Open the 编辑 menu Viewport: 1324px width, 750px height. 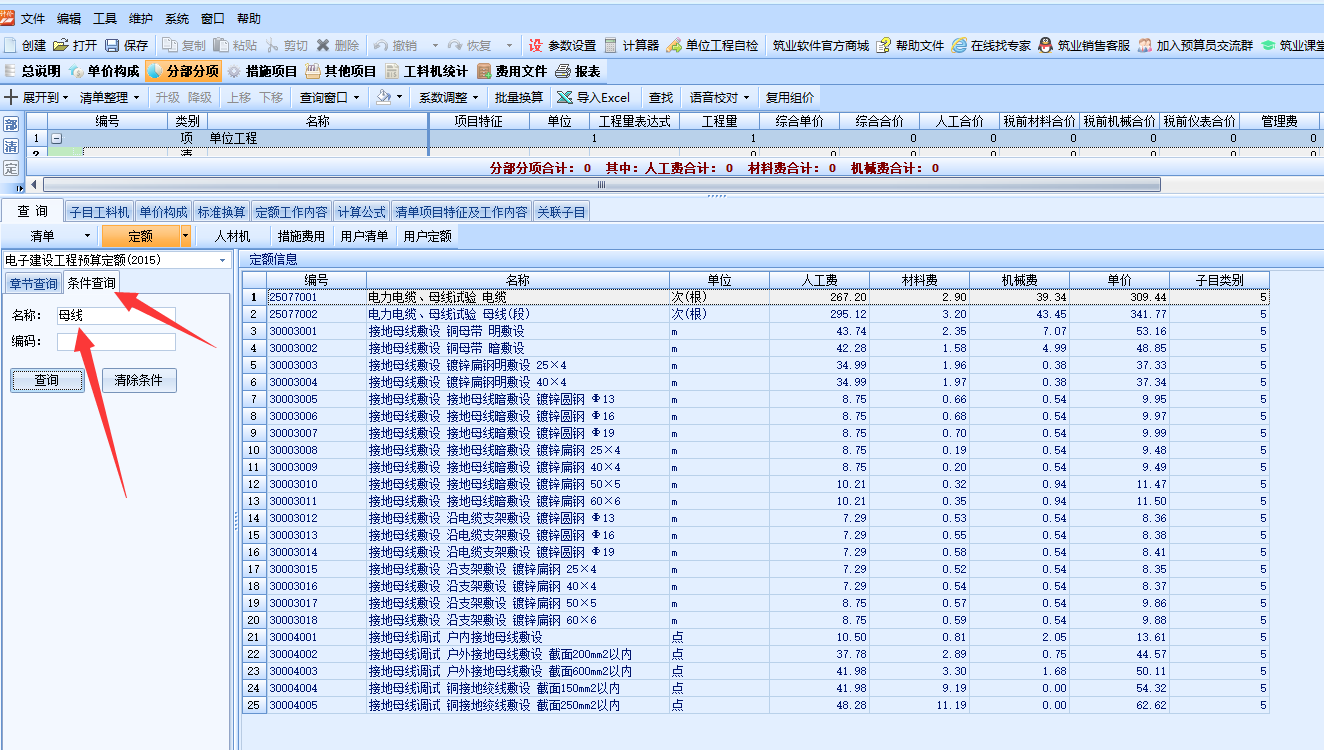(x=69, y=18)
